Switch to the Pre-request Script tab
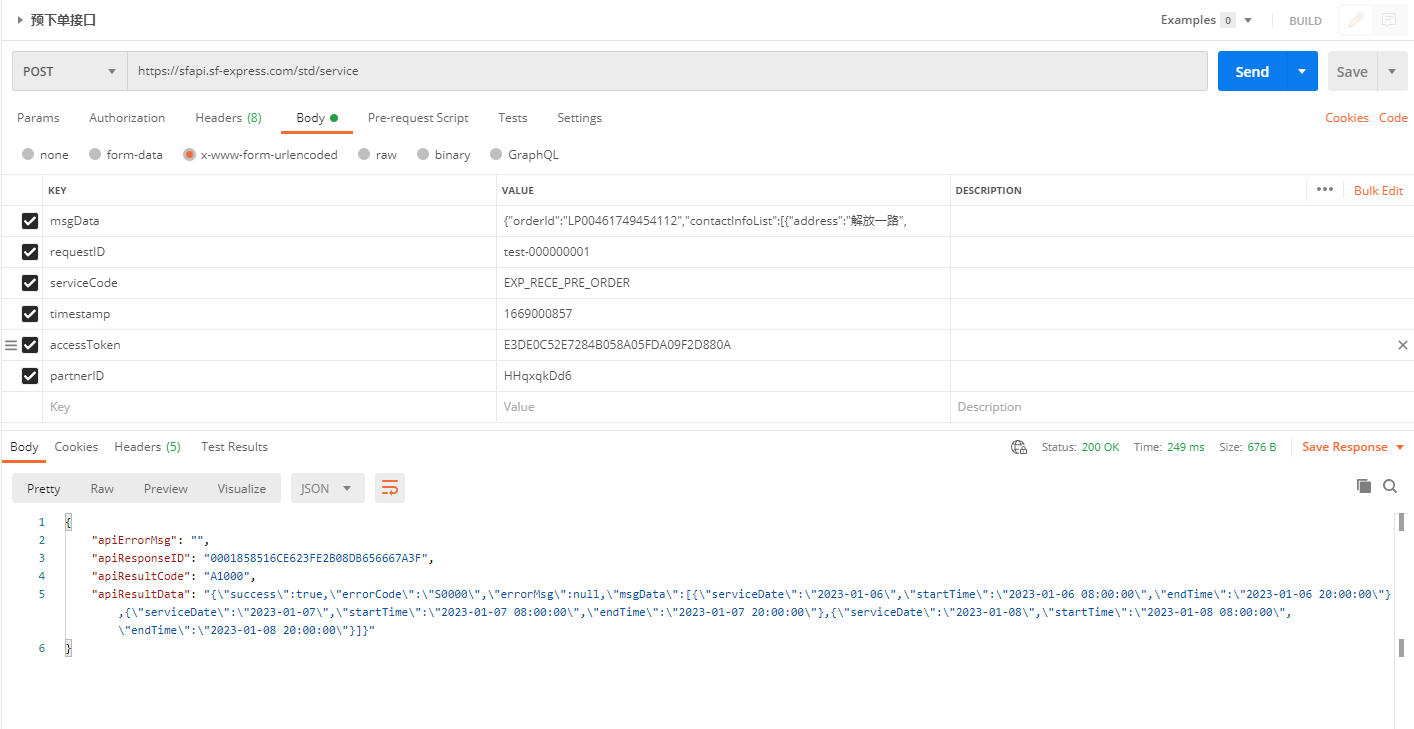 (418, 118)
